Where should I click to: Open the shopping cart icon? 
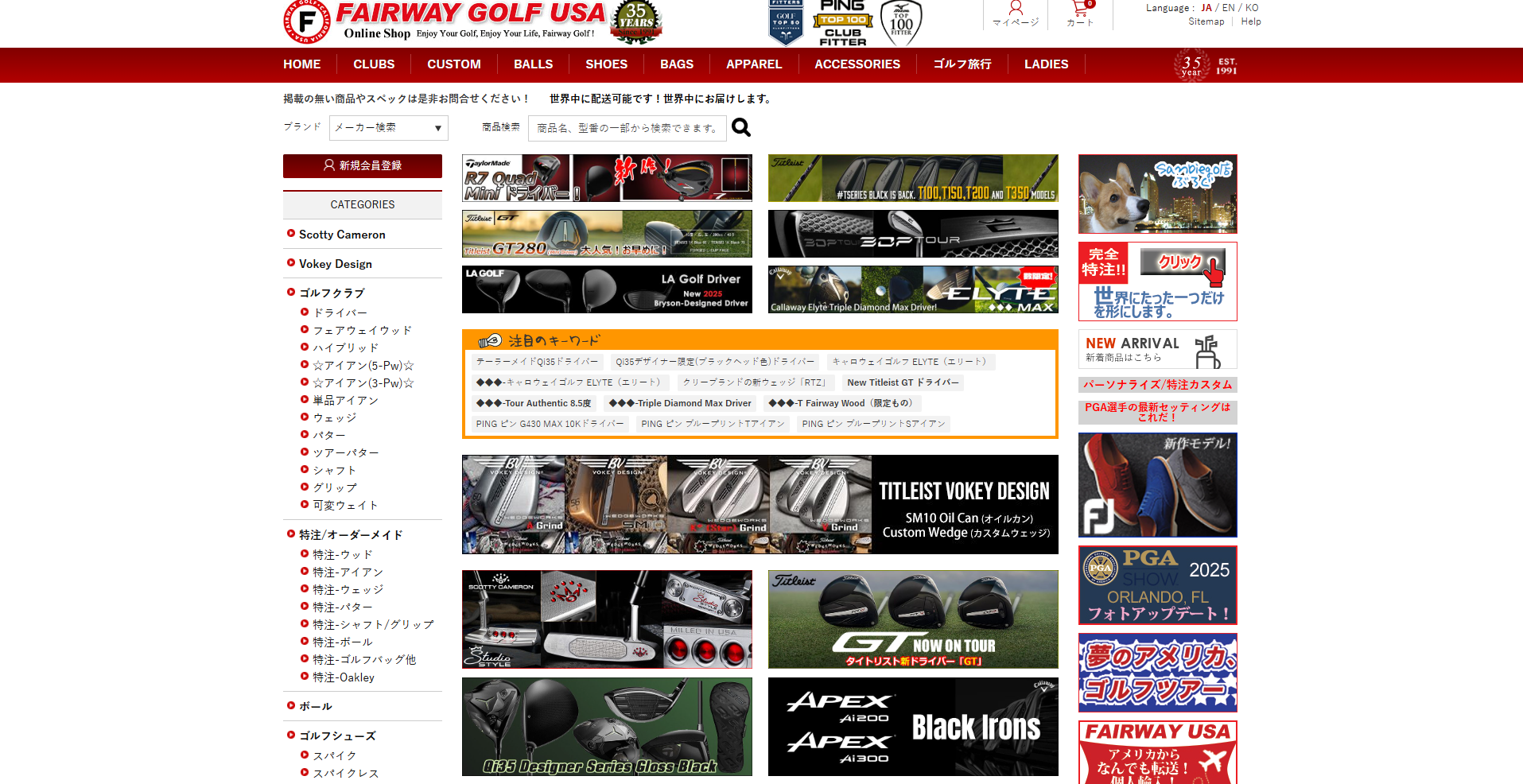point(1080,9)
